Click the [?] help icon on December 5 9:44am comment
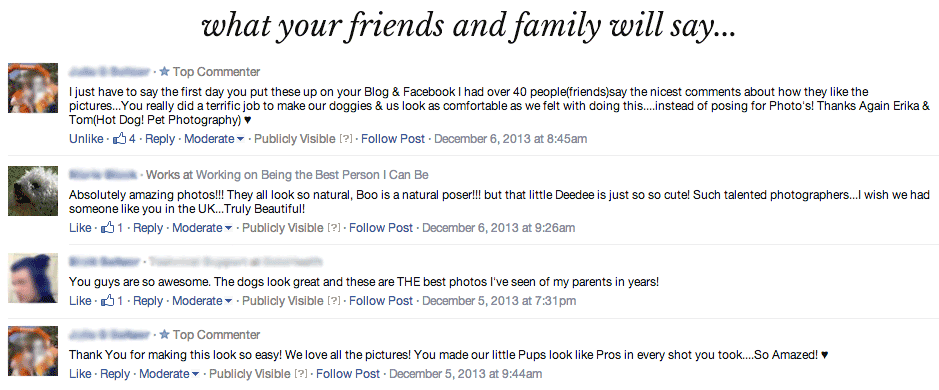The width and height of the screenshot is (939, 390). 301,374
